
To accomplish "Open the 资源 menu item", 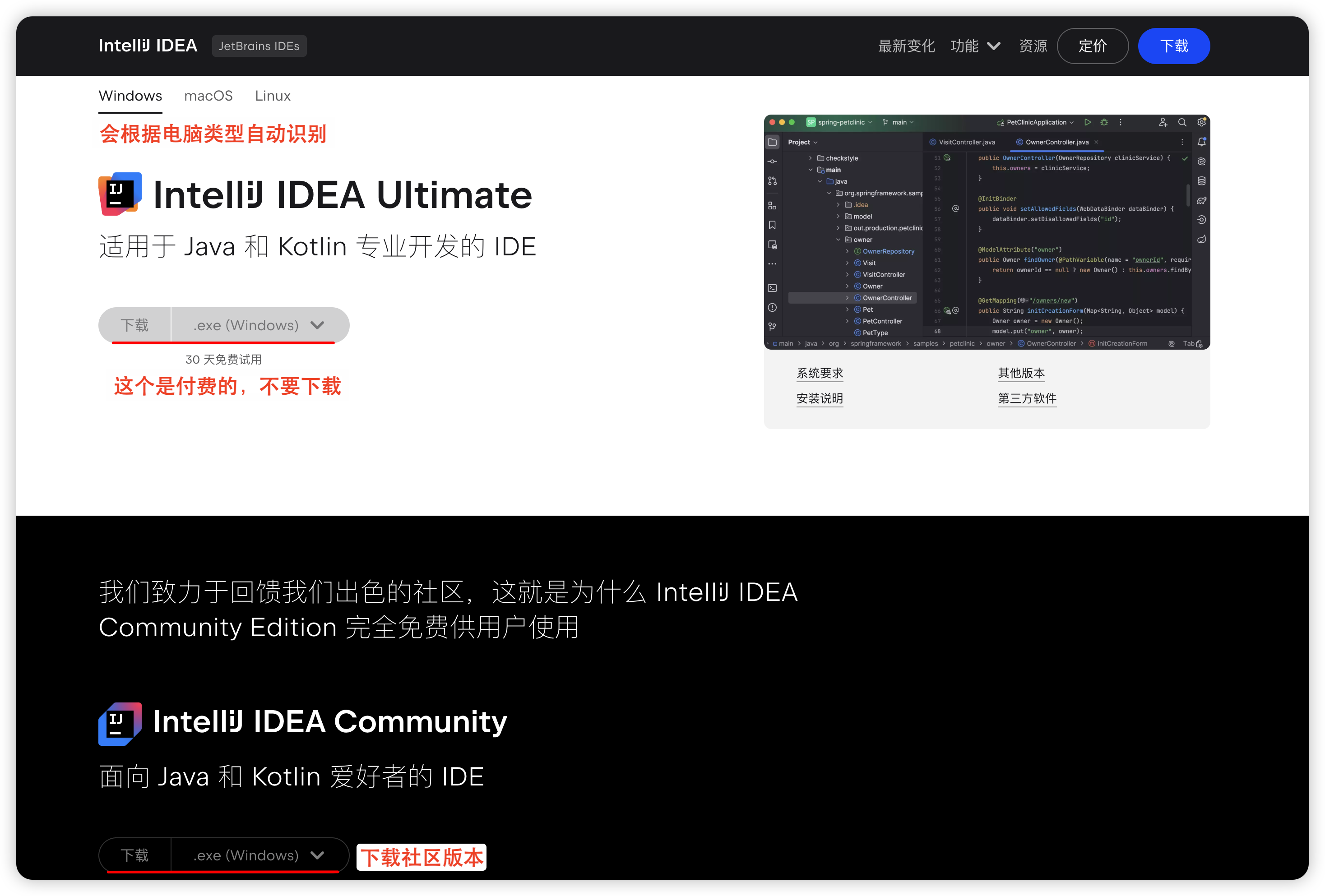I will (1033, 46).
